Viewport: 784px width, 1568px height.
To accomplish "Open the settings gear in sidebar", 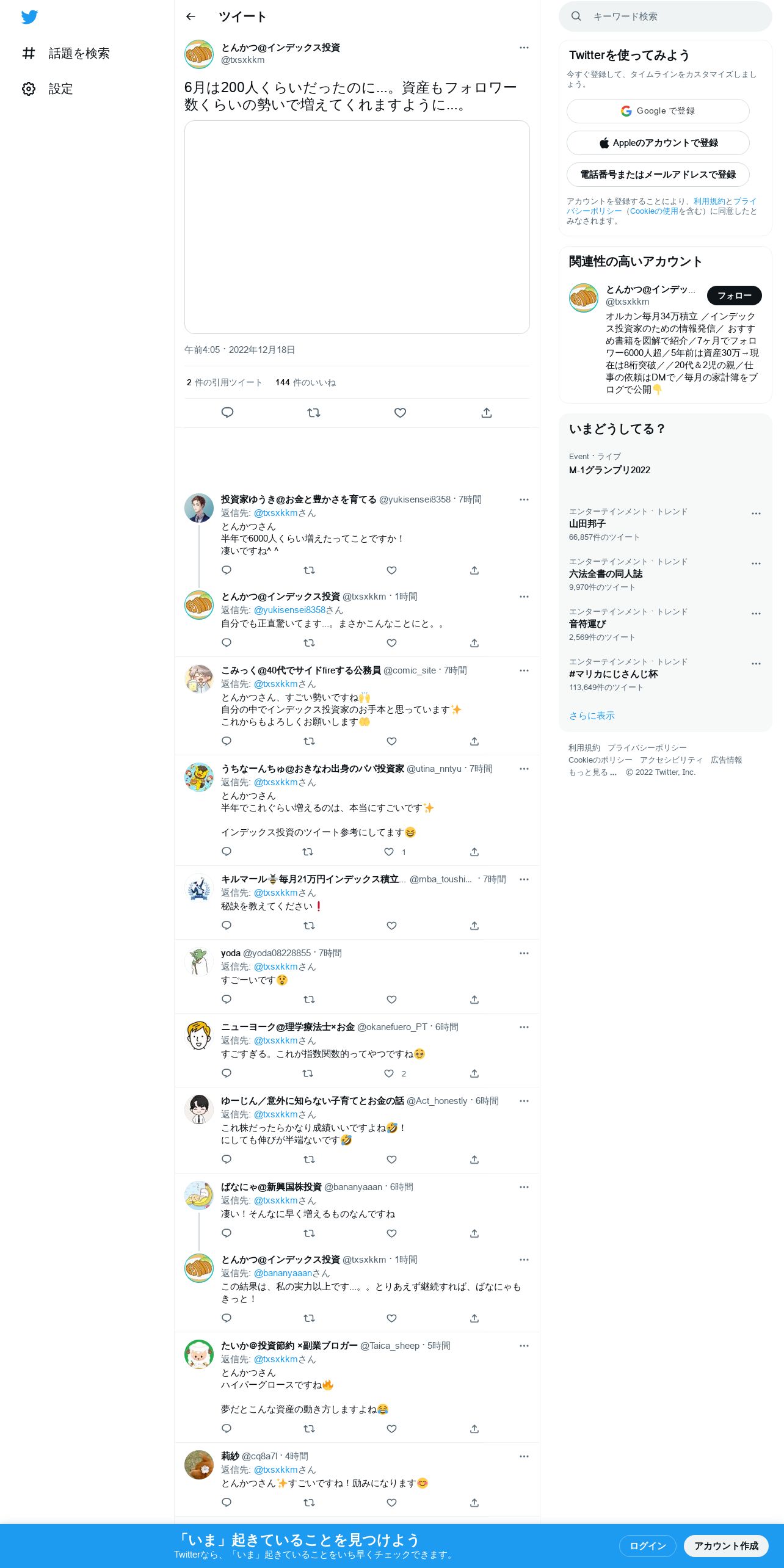I will click(x=29, y=89).
